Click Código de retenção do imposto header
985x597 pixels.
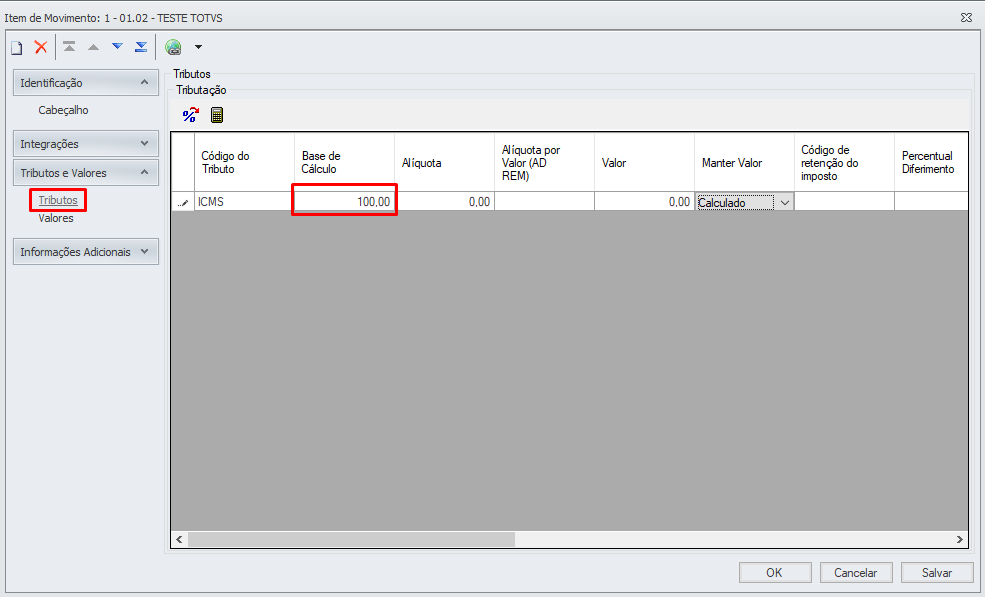coord(844,162)
